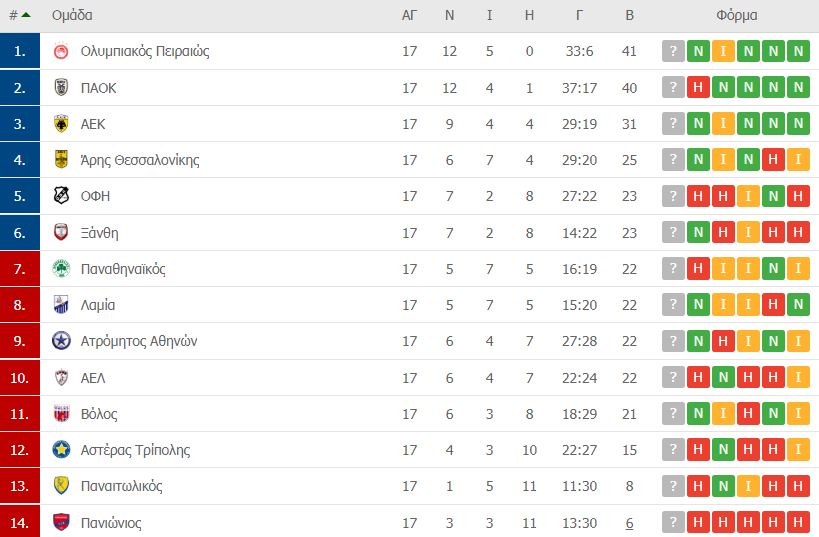Sort standings by the B points column

tap(629, 15)
